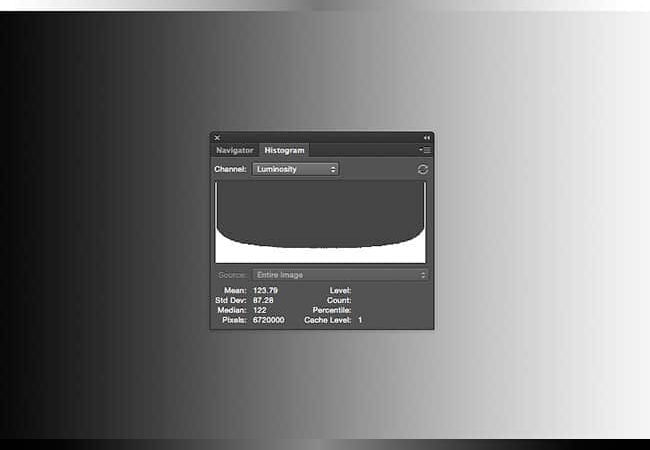650x450 pixels.
Task: Click the Pixels value 6720000
Action: tap(269, 320)
